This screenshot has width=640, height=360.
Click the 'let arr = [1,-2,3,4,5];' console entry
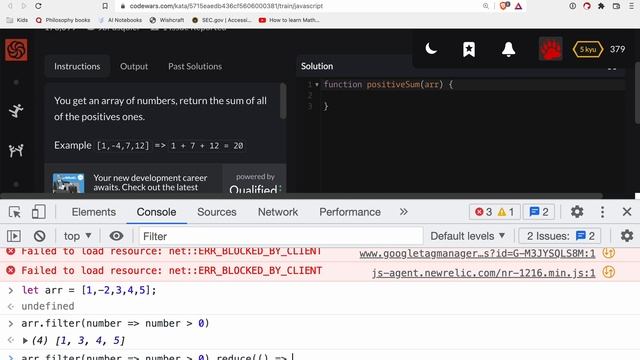click(x=89, y=290)
